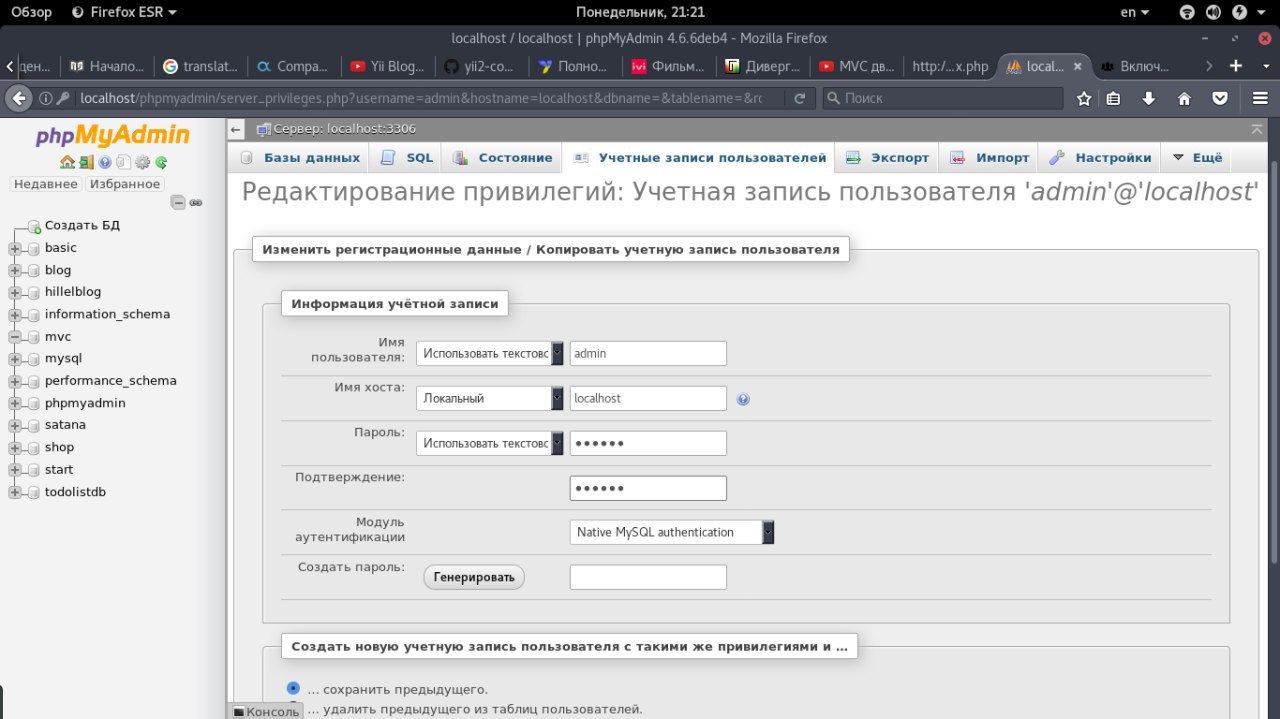The height and width of the screenshot is (719, 1280).
Task: Click the link with main panel icon
Action: pyautogui.click(x=196, y=202)
